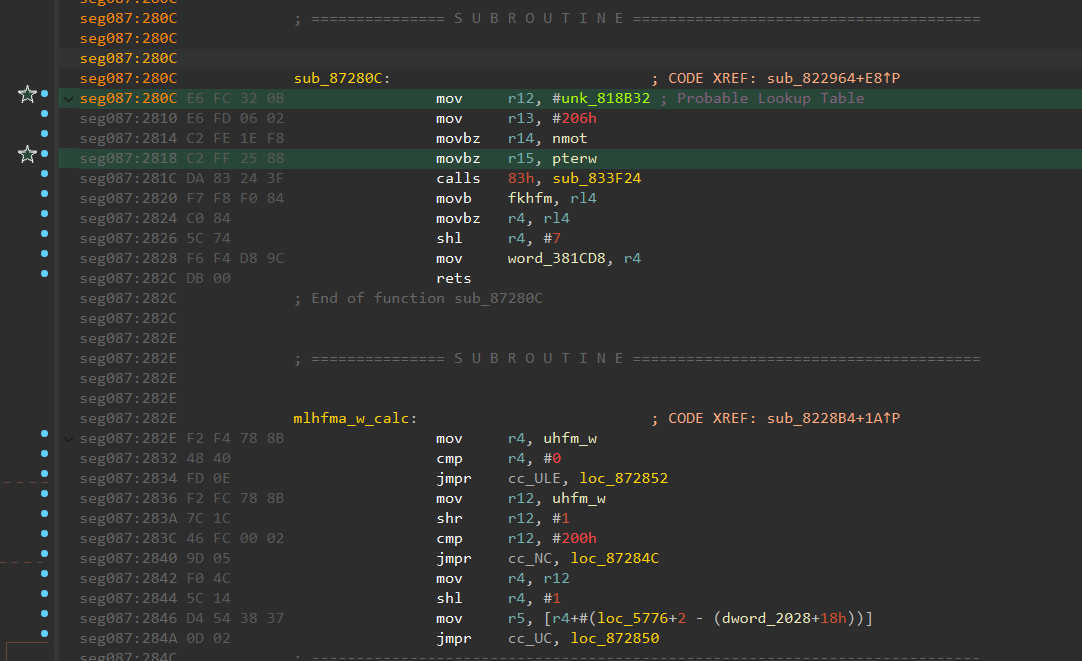The image size is (1082, 661).
Task: Toggle breakpoint dot at seg087:2820 line
Action: click(x=44, y=193)
